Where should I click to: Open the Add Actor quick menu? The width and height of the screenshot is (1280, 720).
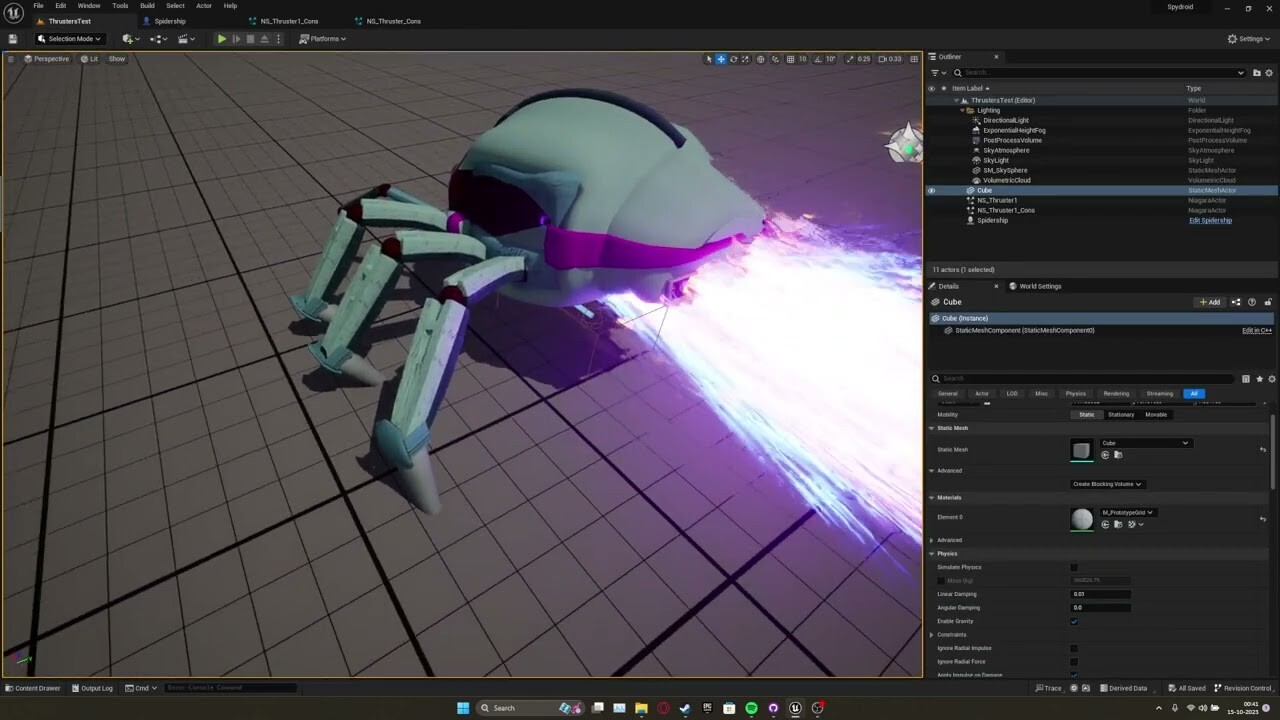(x=127, y=39)
